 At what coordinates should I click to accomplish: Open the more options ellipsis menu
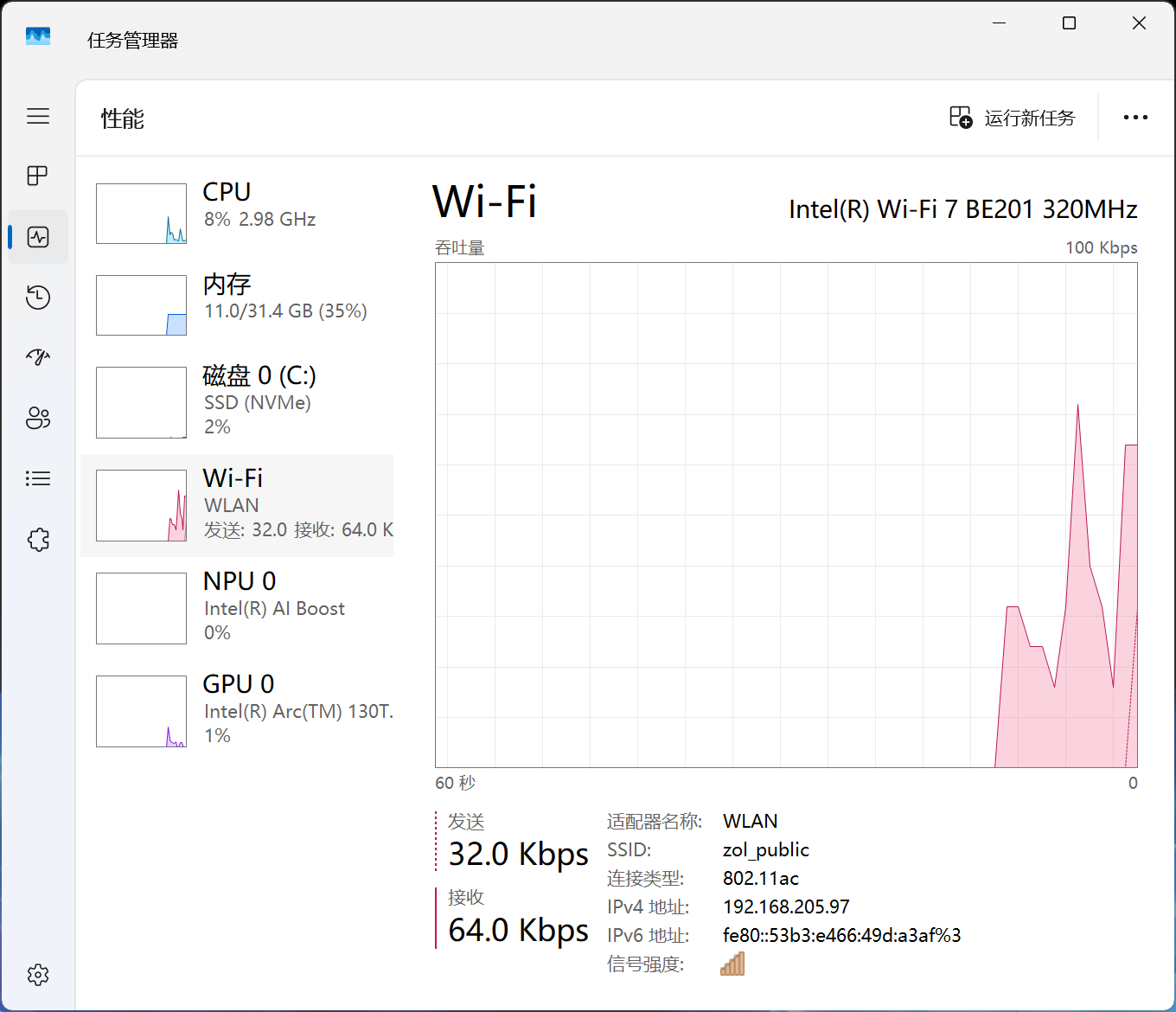point(1135,117)
